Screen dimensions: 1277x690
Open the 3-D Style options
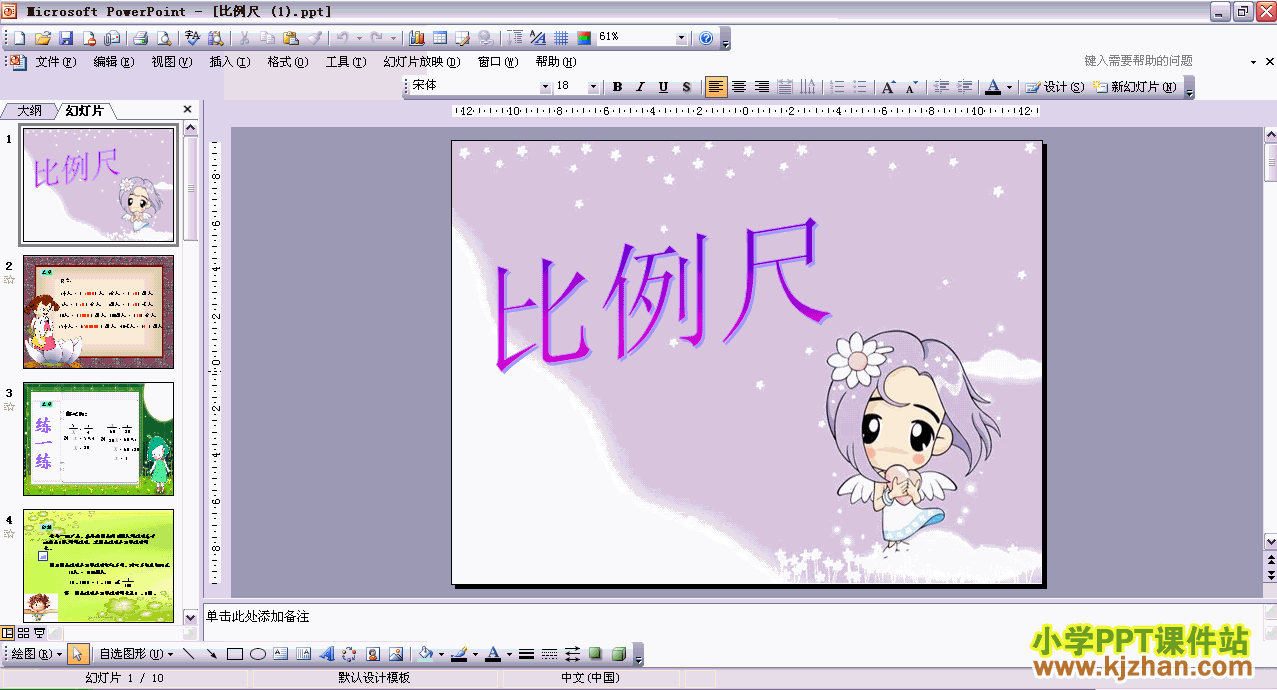[x=619, y=654]
